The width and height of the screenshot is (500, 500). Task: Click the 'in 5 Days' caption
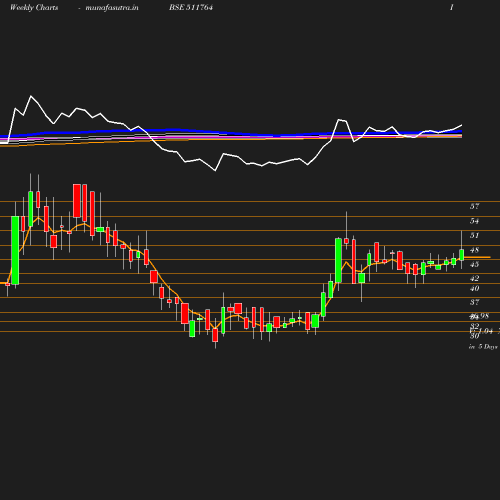[x=483, y=347]
